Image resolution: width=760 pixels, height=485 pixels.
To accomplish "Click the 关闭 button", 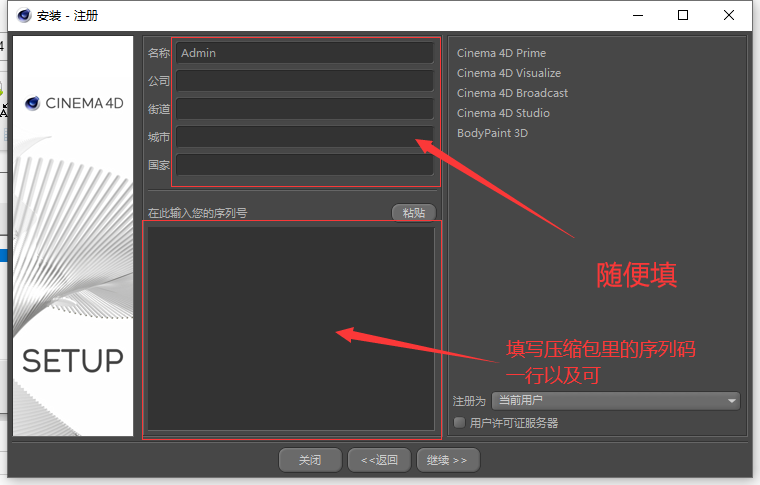I will point(310,460).
